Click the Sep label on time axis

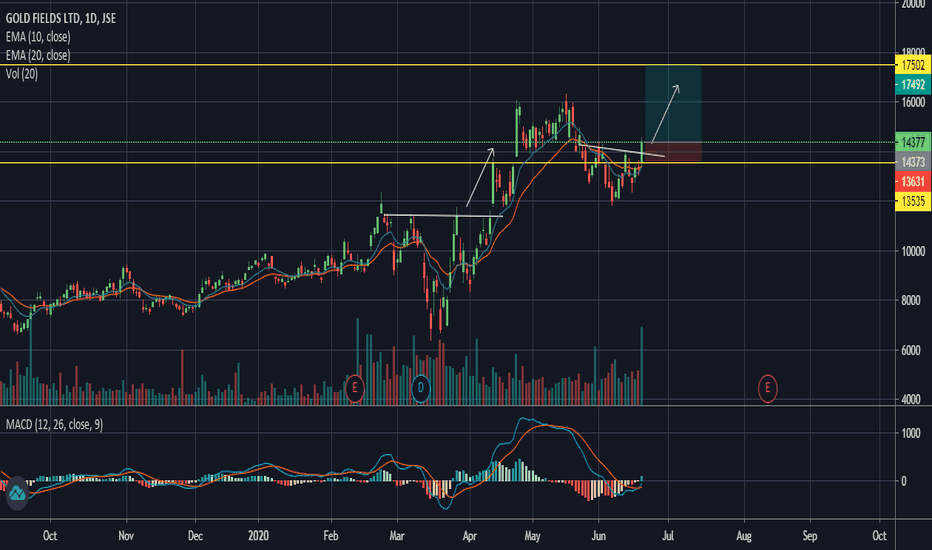point(810,536)
